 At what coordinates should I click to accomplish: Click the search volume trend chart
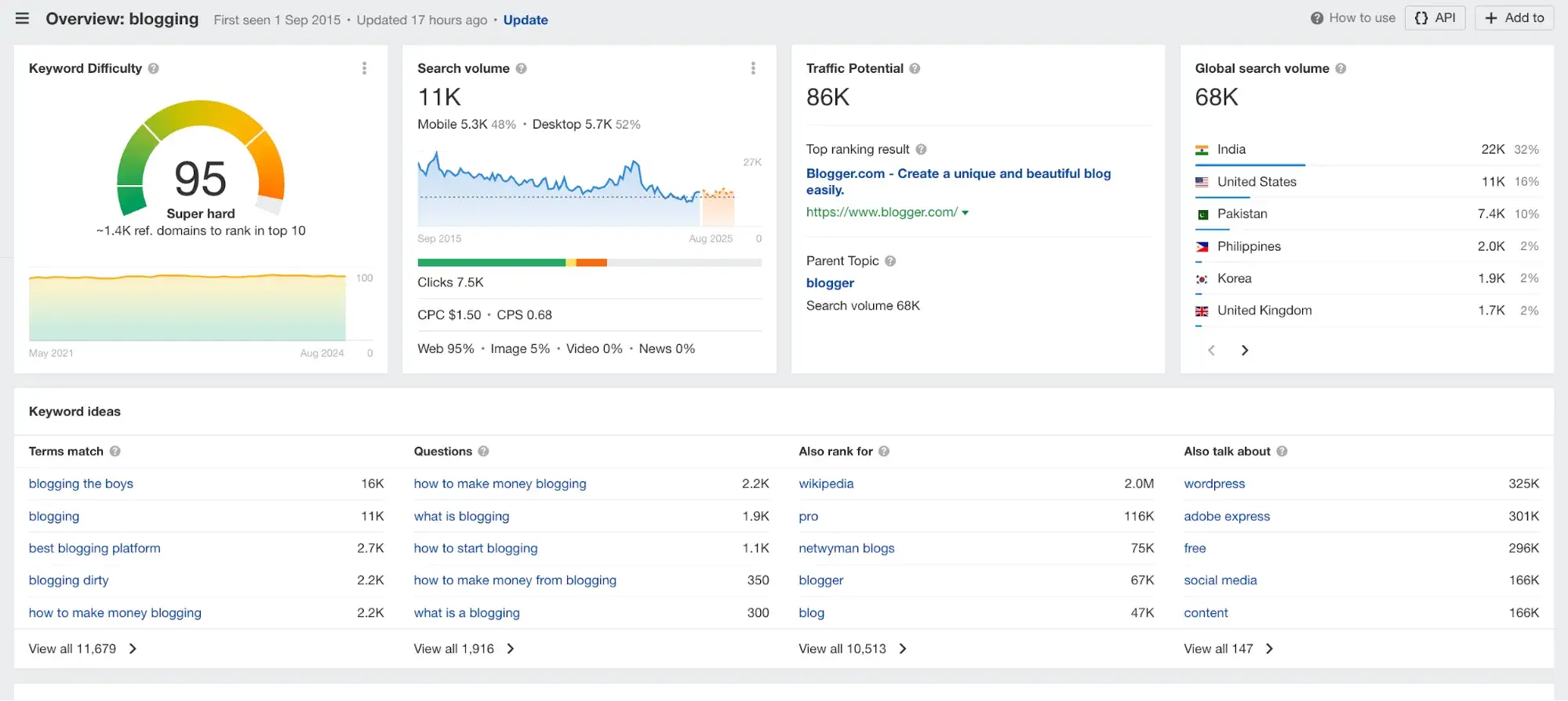click(577, 188)
